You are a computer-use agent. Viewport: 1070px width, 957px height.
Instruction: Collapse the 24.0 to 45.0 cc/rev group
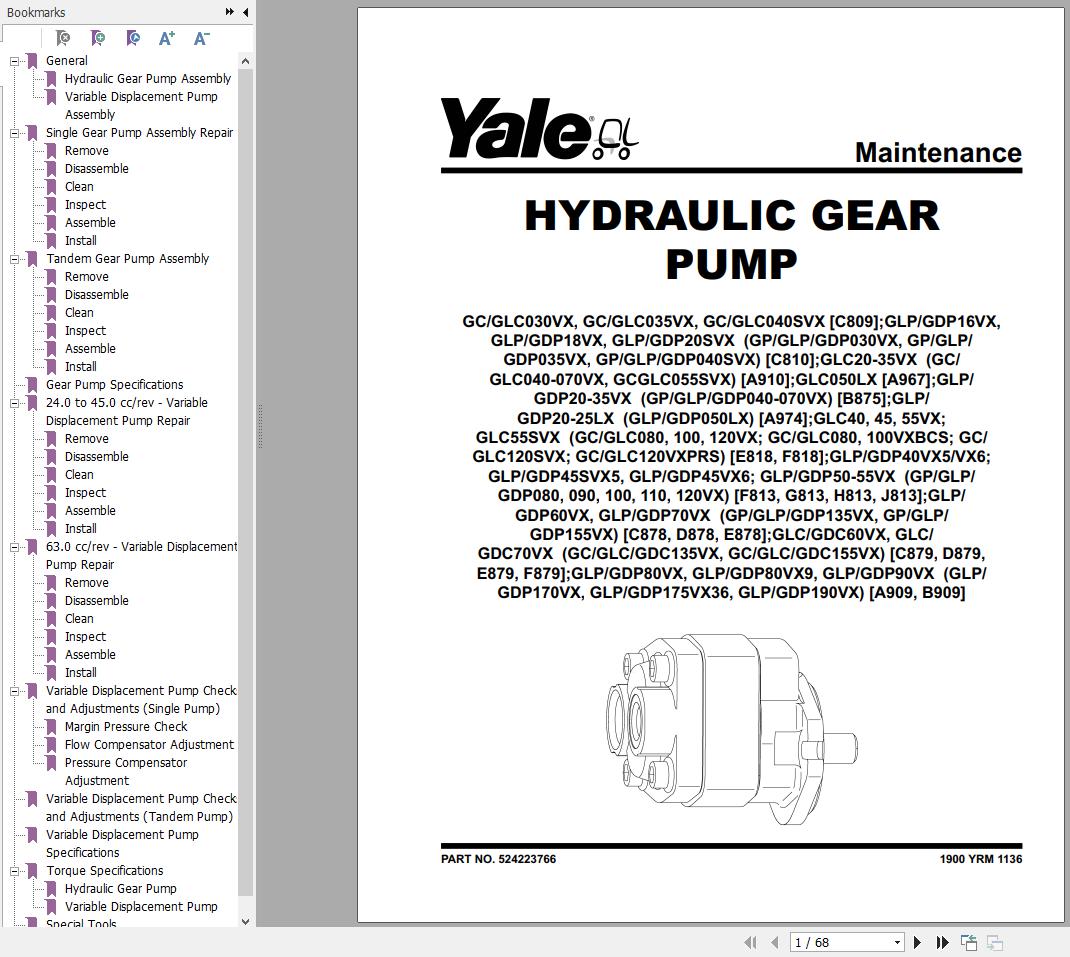pyautogui.click(x=14, y=403)
